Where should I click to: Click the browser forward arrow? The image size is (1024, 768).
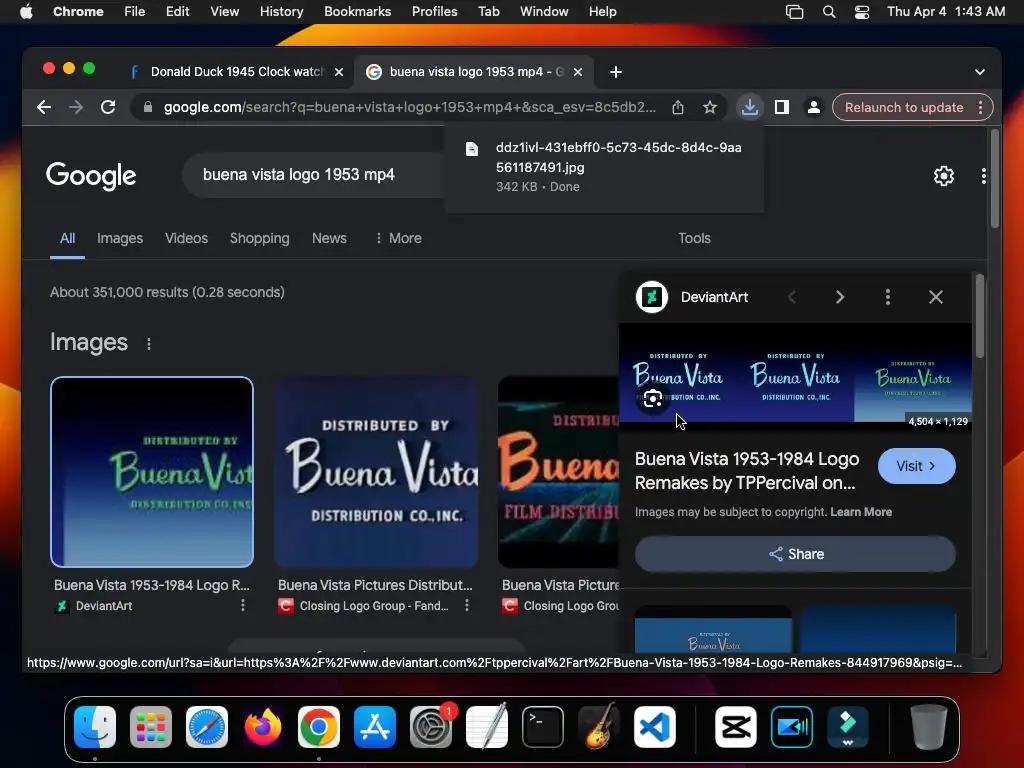point(76,107)
